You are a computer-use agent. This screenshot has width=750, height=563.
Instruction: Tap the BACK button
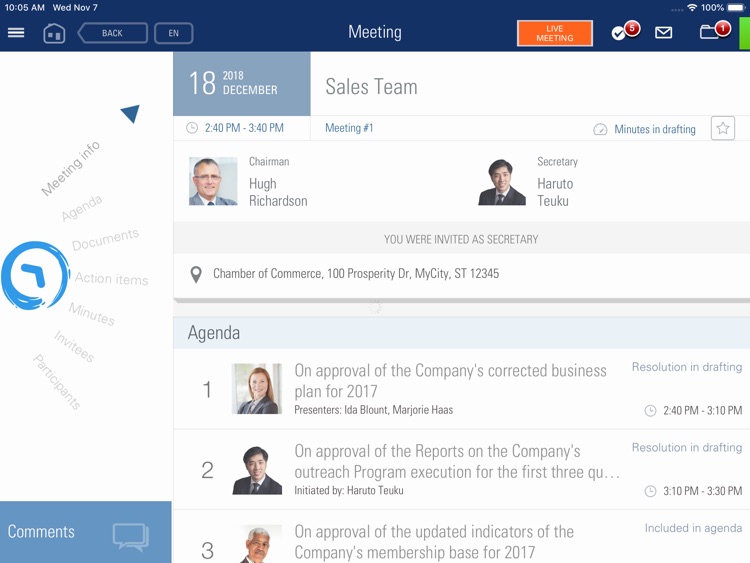(112, 33)
